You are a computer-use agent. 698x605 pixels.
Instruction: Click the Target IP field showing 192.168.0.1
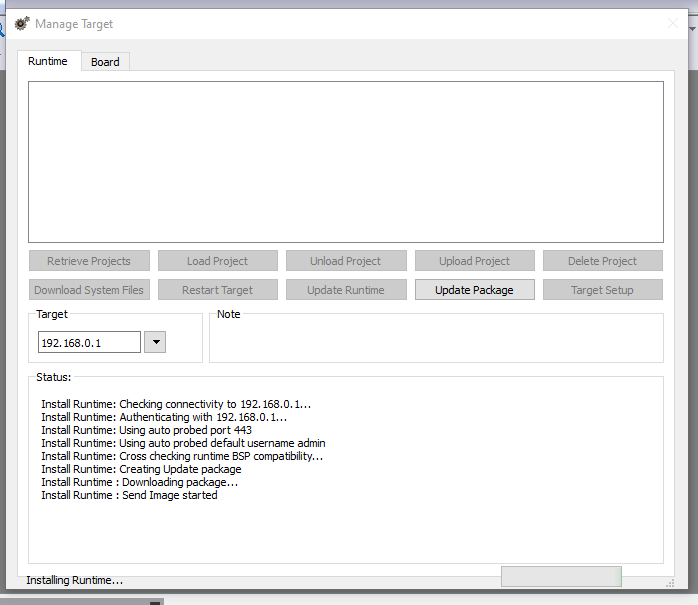pyautogui.click(x=89, y=343)
